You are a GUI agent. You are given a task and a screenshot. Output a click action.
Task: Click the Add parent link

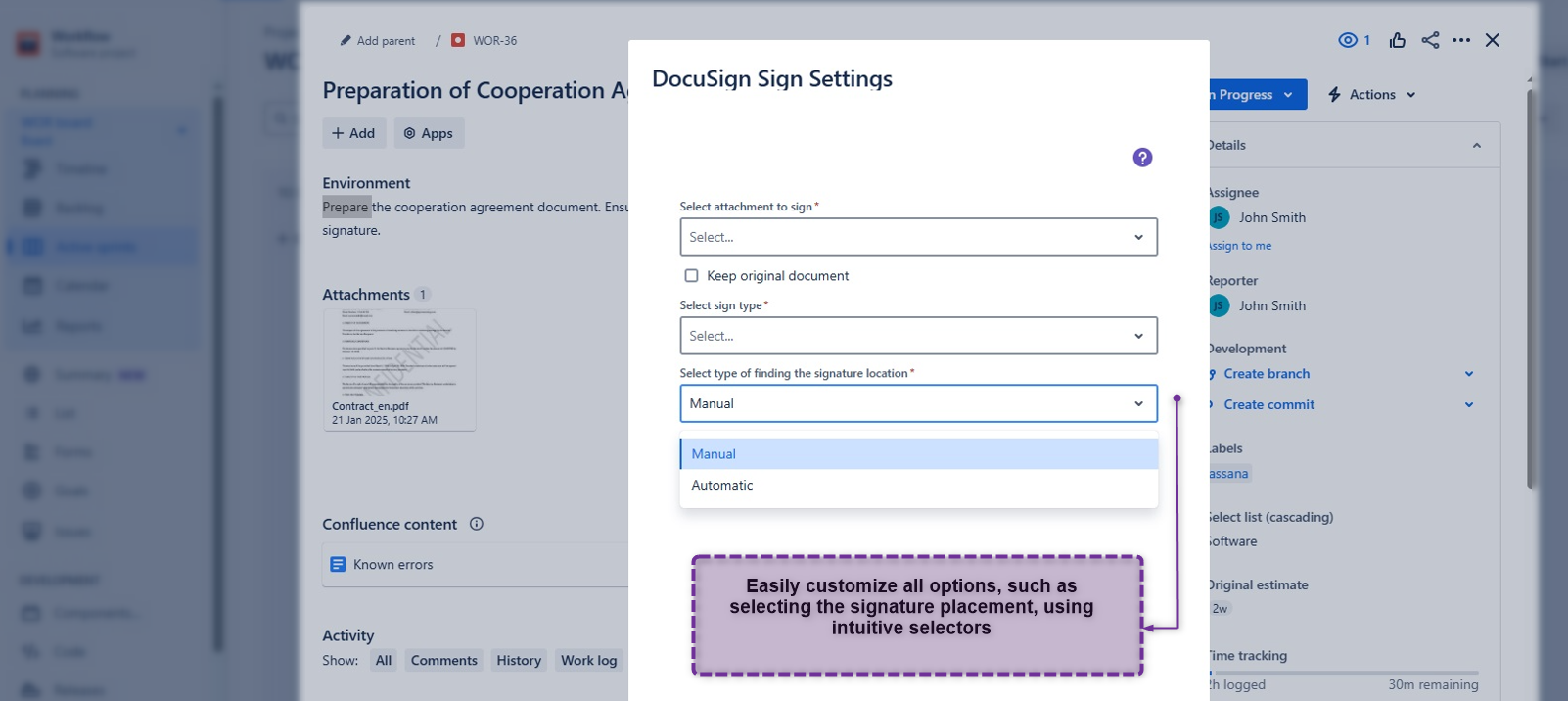386,41
